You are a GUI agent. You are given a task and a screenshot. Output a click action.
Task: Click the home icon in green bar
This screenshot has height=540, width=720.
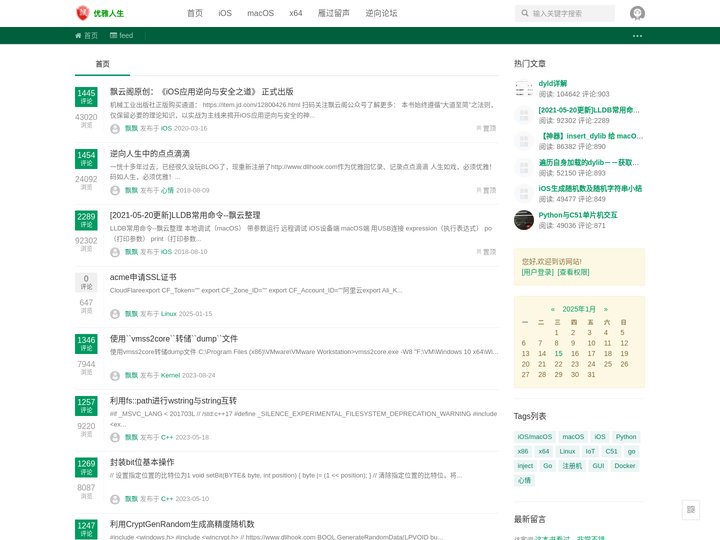[x=78, y=35]
